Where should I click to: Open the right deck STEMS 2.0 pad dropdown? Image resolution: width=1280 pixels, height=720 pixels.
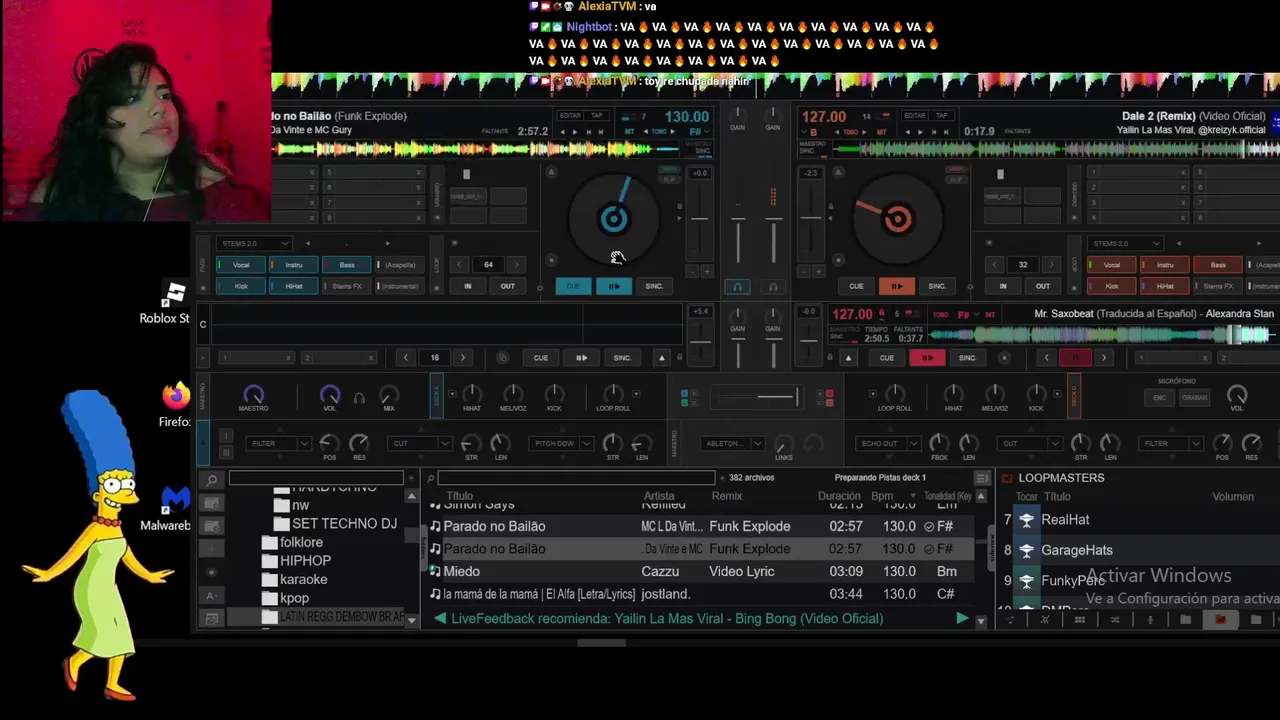click(1126, 243)
